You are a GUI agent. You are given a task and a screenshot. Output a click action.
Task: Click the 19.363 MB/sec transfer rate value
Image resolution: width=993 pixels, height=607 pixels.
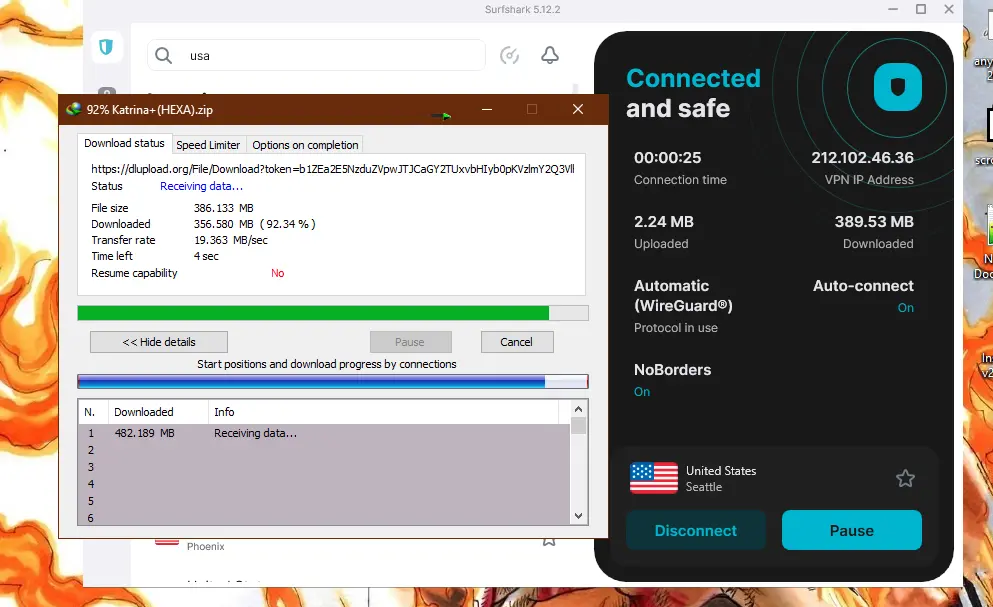pos(231,240)
